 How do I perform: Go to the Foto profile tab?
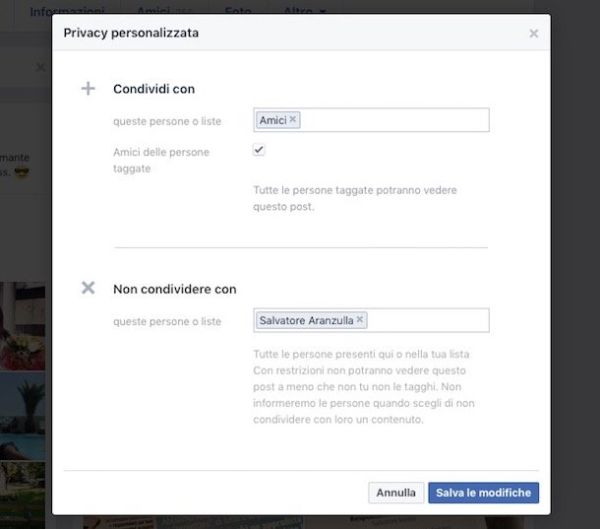coord(238,11)
